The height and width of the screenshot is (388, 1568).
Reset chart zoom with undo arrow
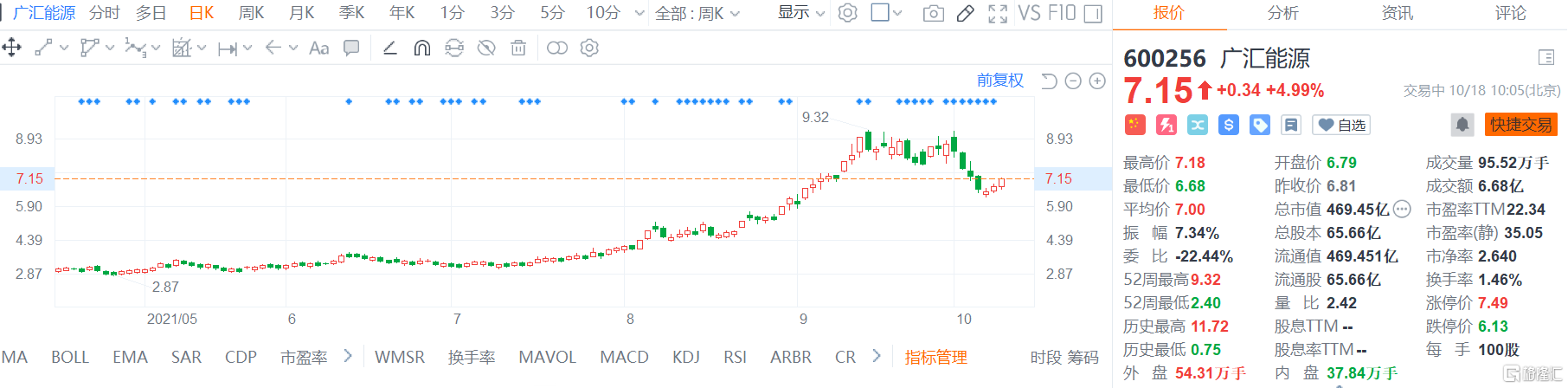[1049, 81]
